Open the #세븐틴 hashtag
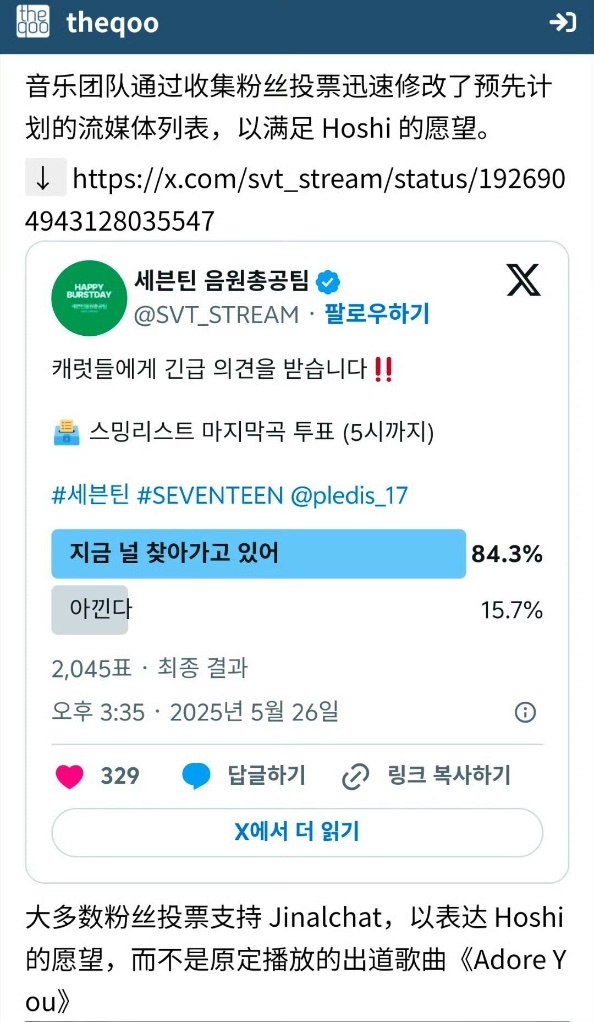Screen dimensions: 594x1022 (90, 495)
